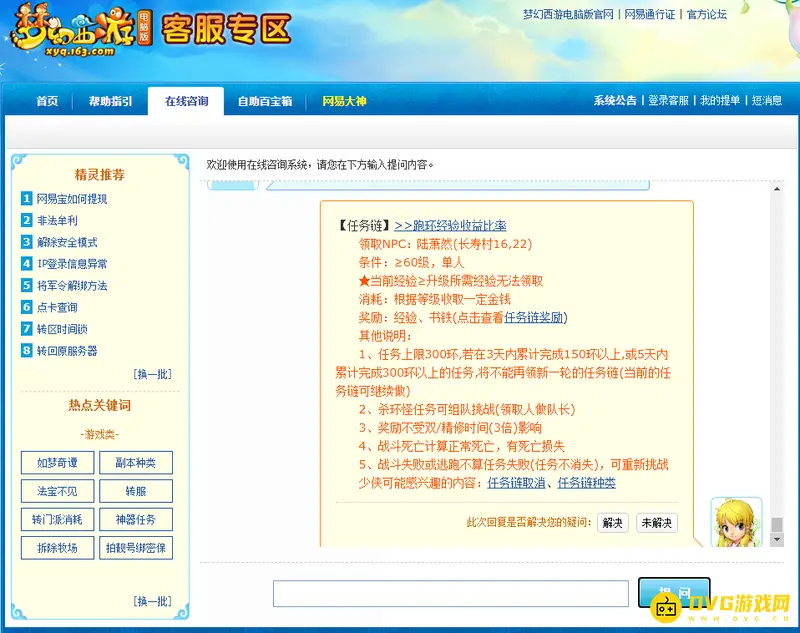
Task: Click chat scrollbar down arrow
Action: click(x=777, y=540)
